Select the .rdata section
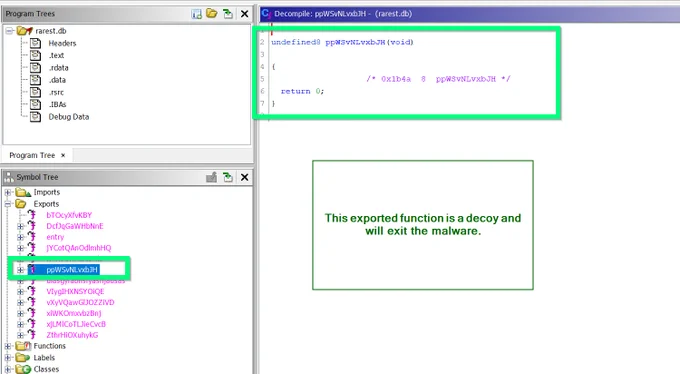 click(59, 68)
